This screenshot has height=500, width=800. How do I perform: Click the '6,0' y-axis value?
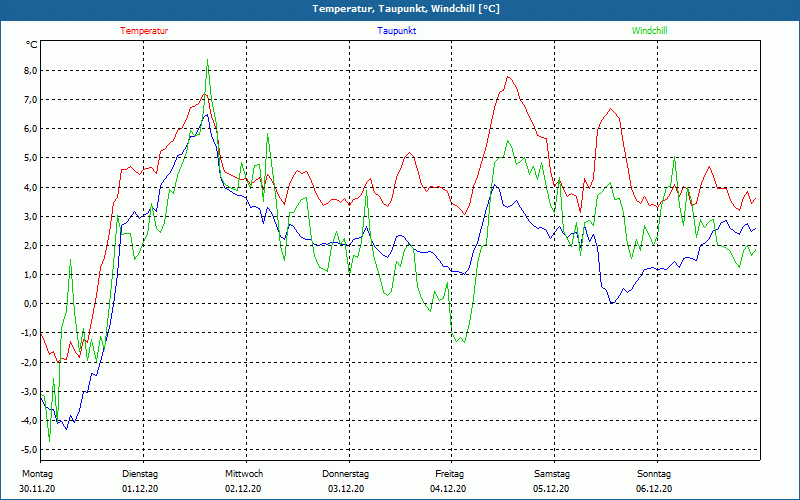pos(31,129)
